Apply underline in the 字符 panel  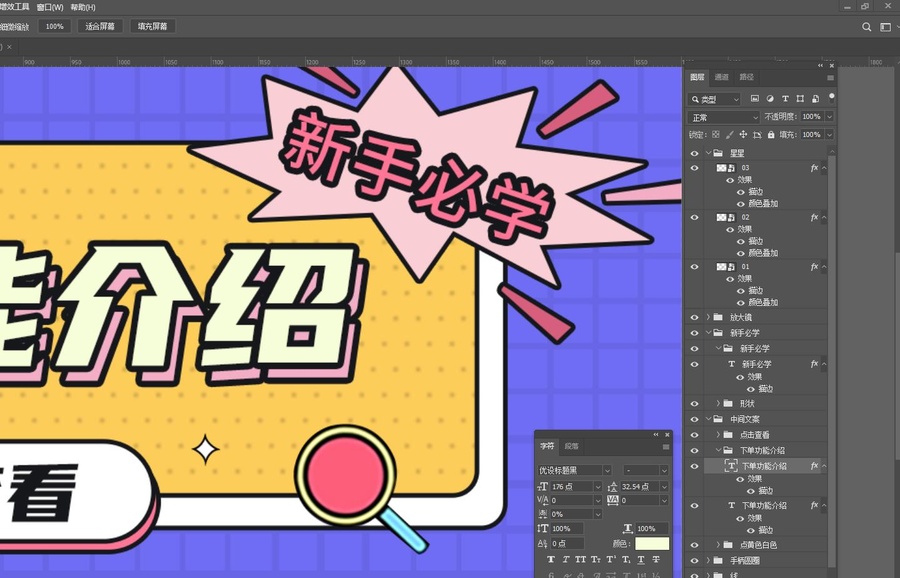(641, 559)
